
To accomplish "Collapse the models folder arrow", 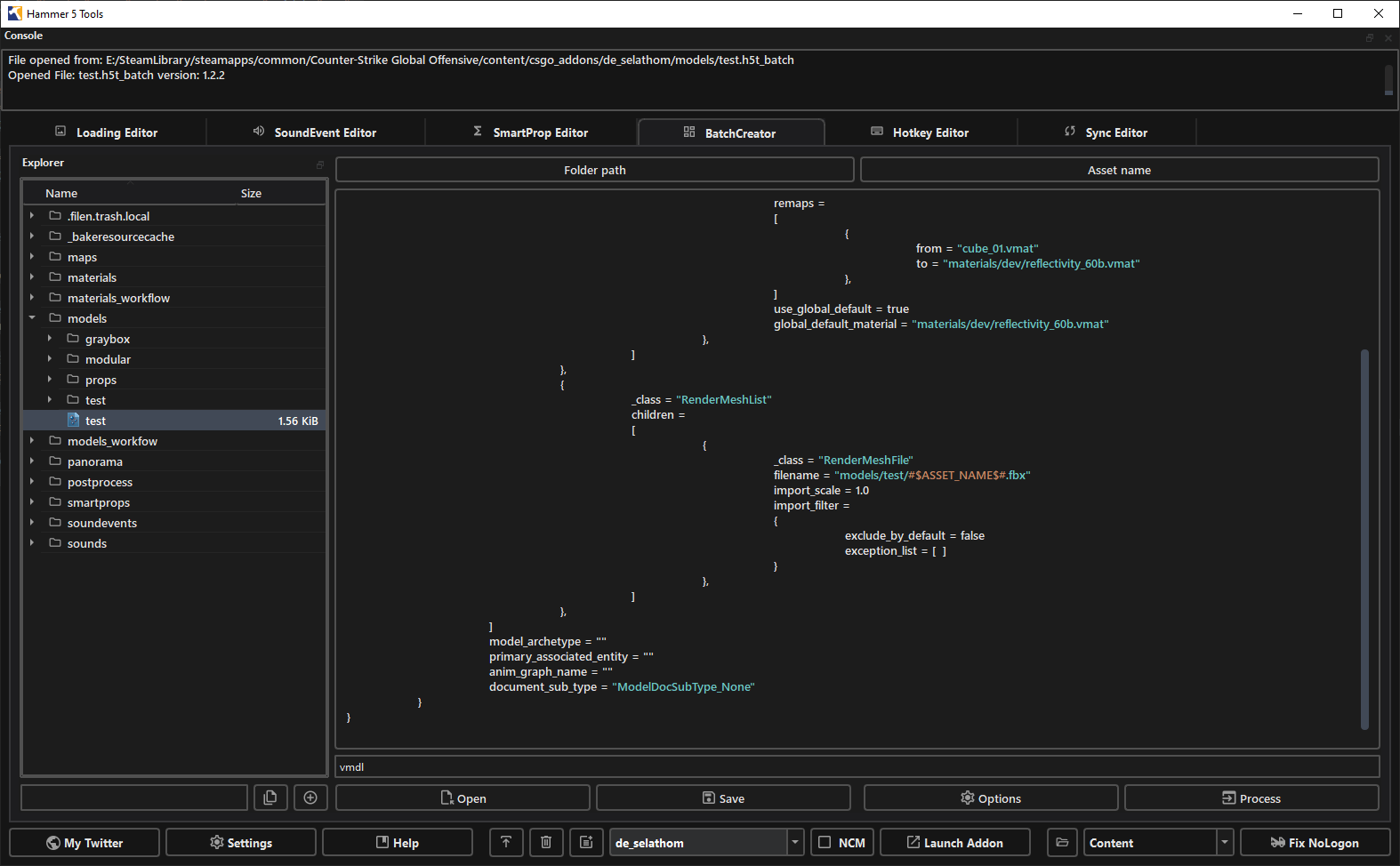I will tap(32, 317).
